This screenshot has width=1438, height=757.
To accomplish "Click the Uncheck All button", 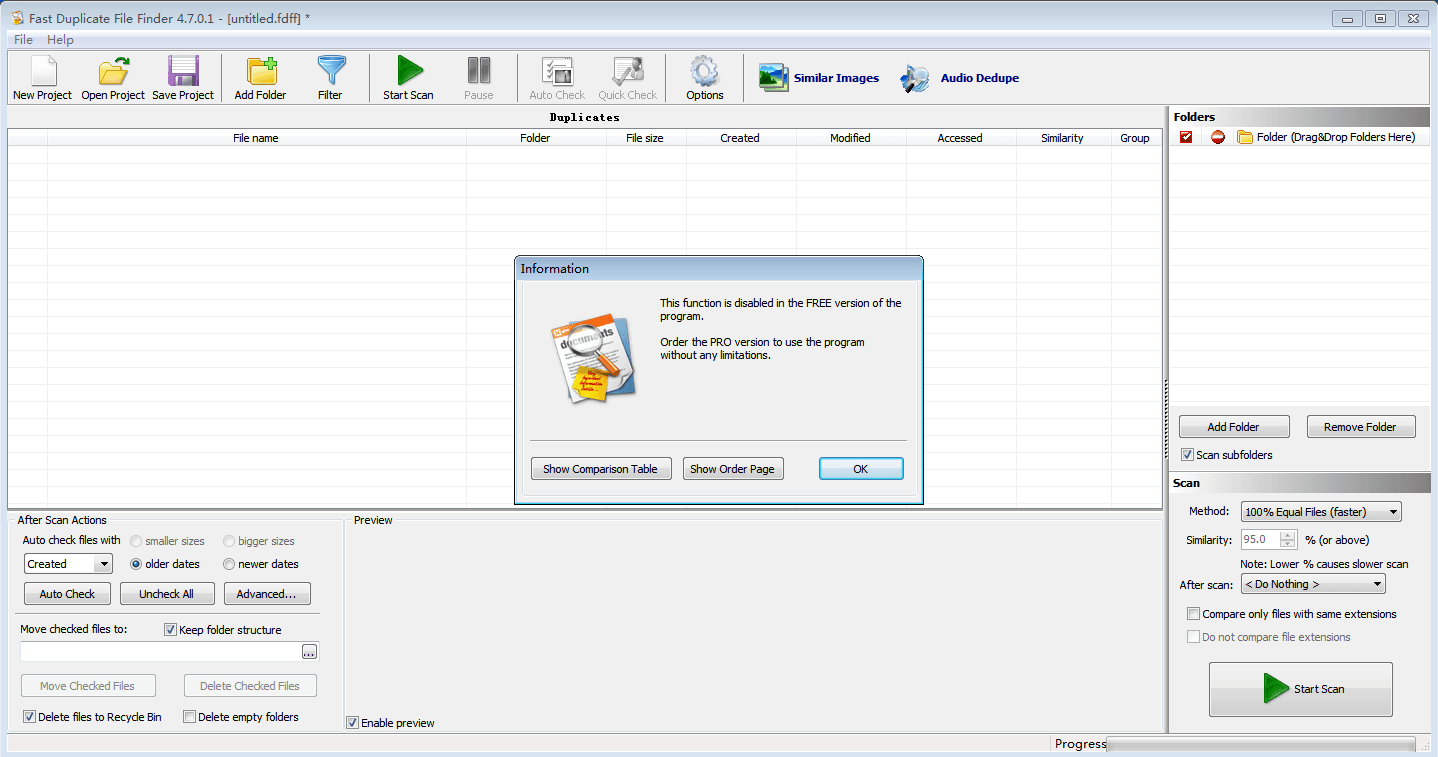I will click(167, 594).
